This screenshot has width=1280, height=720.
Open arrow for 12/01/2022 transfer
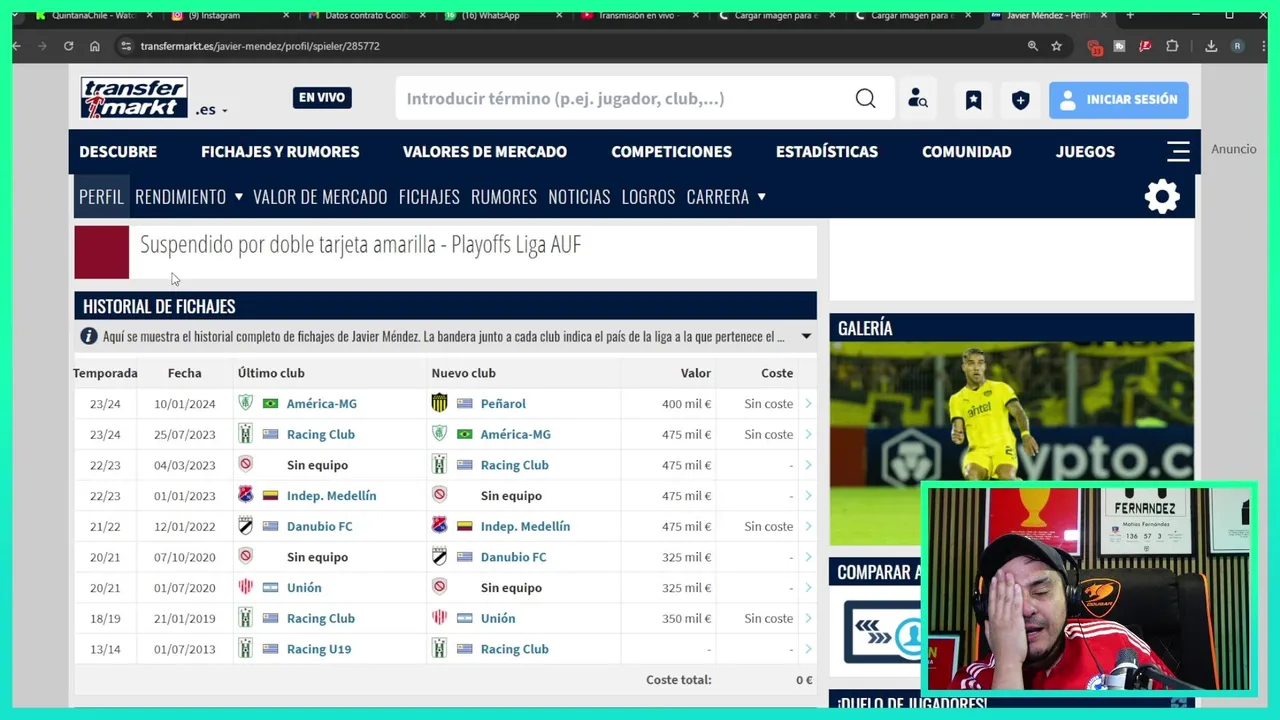click(808, 526)
